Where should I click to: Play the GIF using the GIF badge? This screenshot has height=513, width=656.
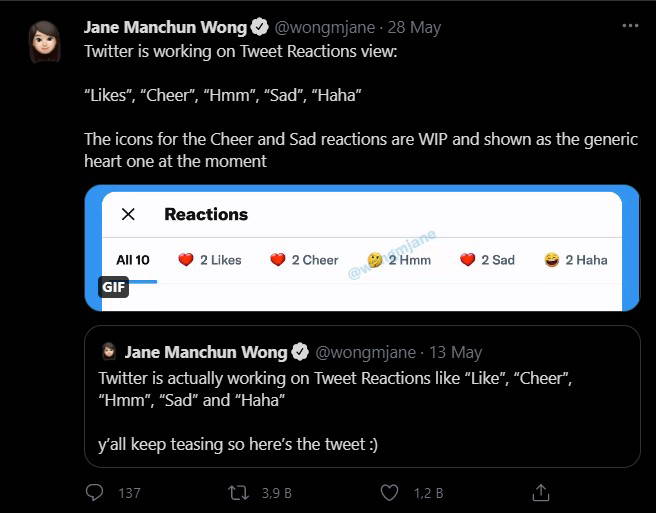point(113,287)
